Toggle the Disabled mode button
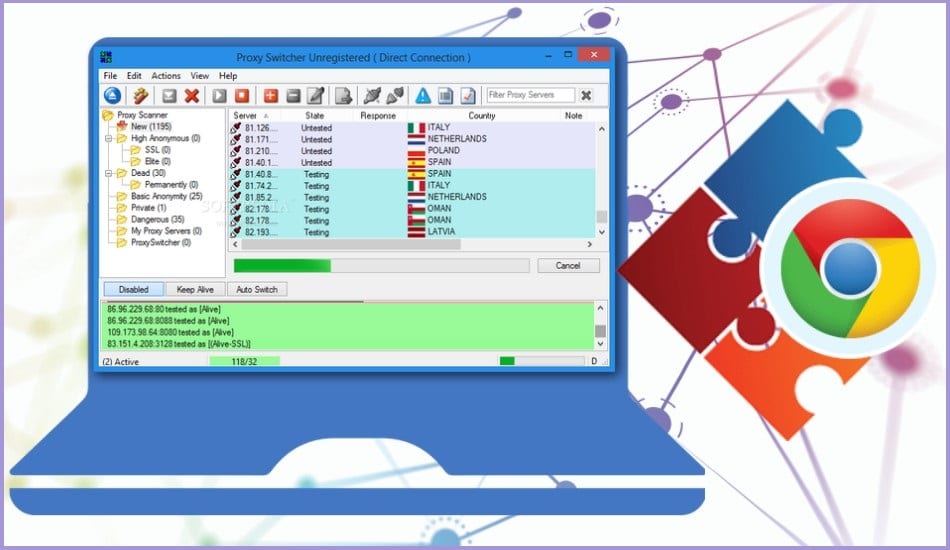 [x=133, y=289]
